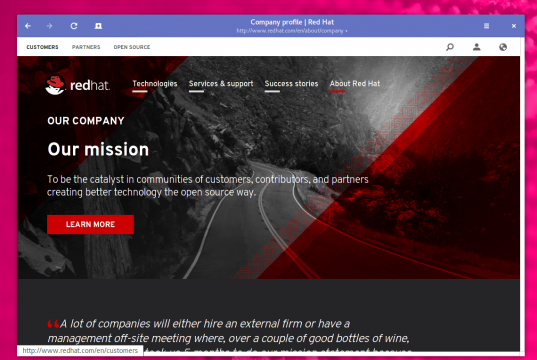
Task: Close the browser window
Action: (x=514, y=26)
